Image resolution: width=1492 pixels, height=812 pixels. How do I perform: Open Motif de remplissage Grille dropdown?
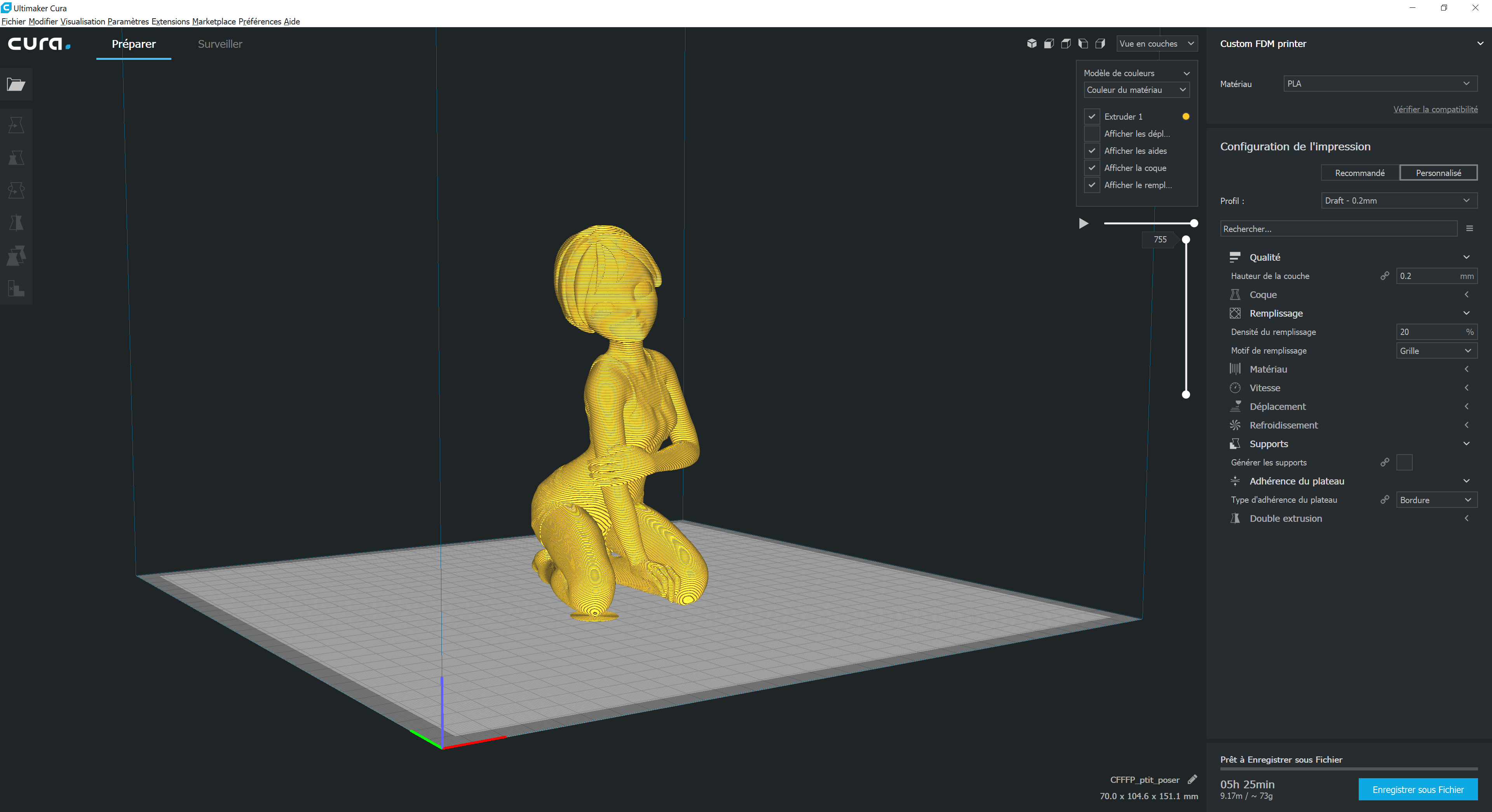pos(1436,350)
